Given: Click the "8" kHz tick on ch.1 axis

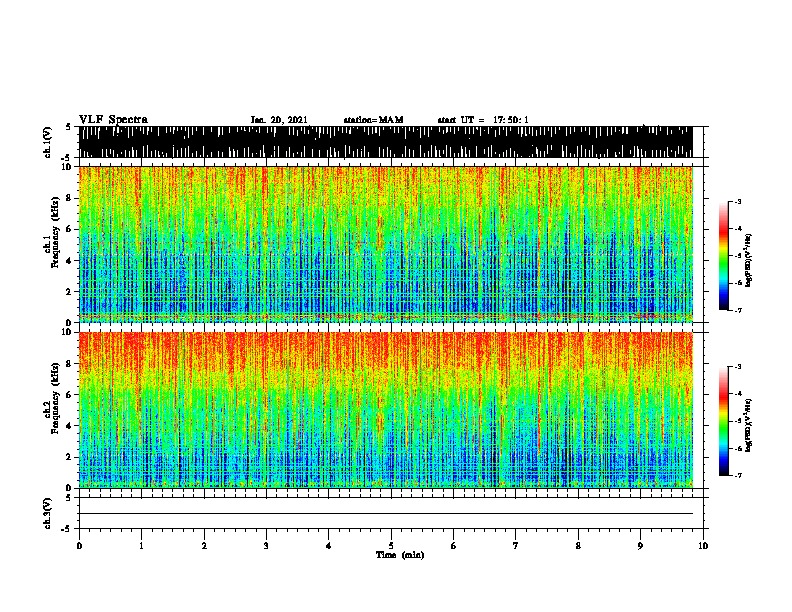Looking at the screenshot, I should coord(70,198).
